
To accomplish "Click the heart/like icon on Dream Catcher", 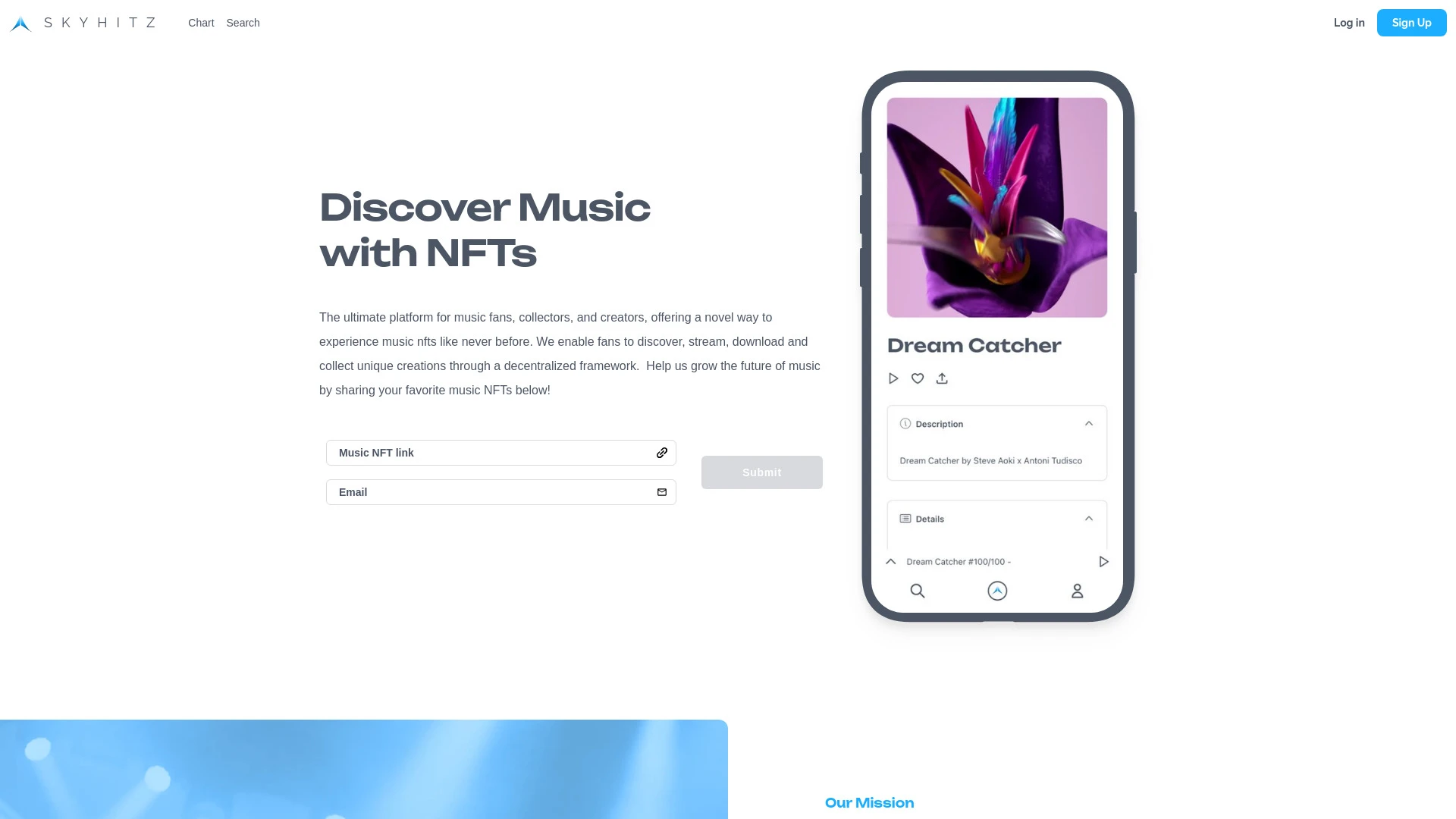I will pyautogui.click(x=917, y=378).
